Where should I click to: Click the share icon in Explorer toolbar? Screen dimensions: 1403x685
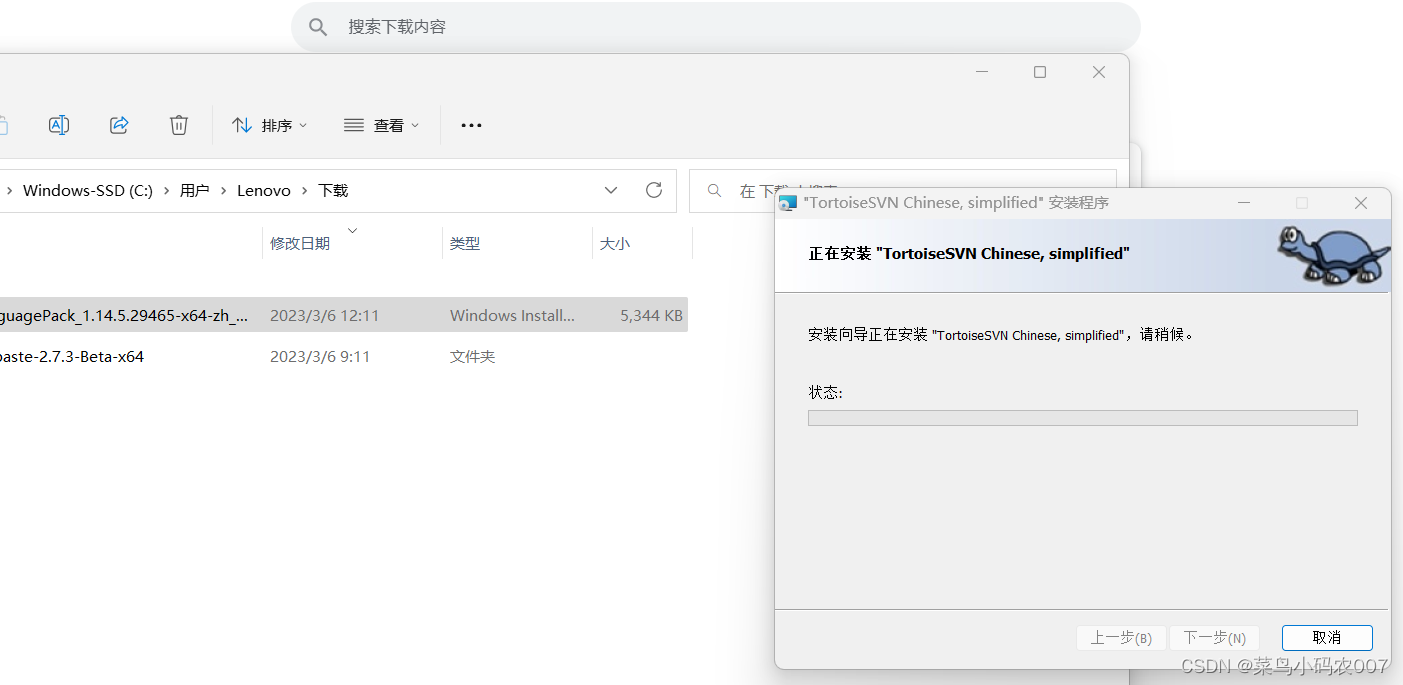click(119, 125)
